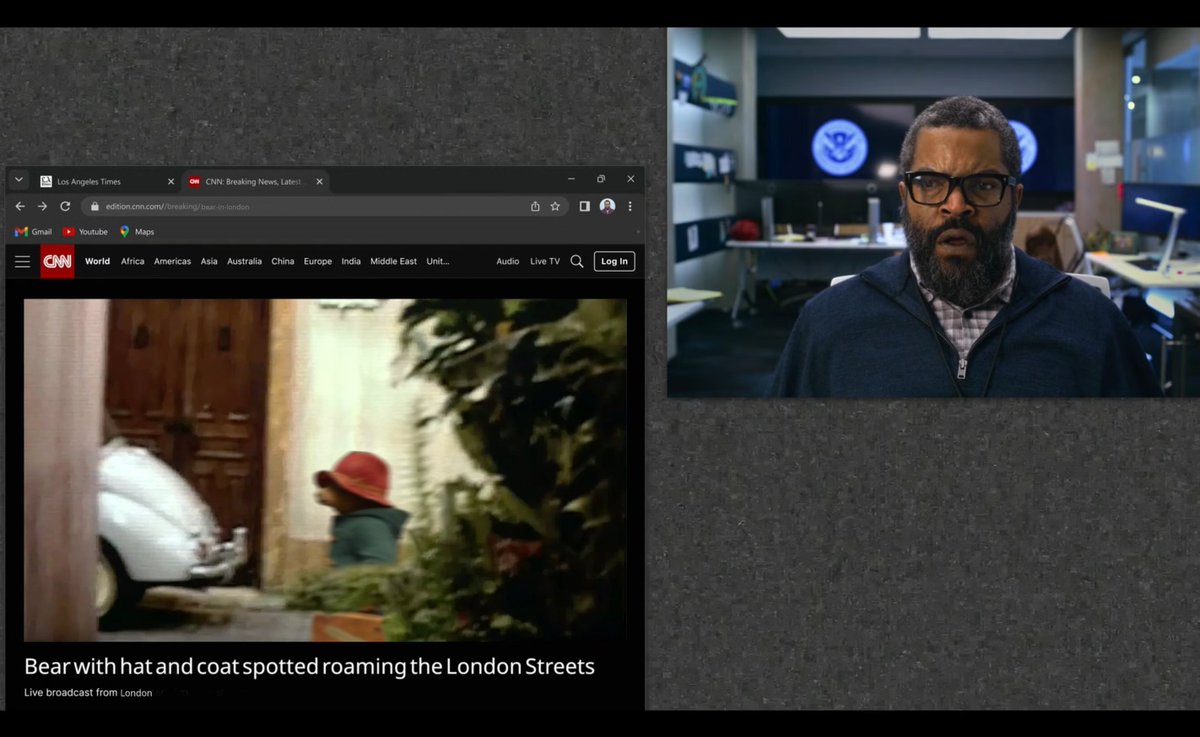Image resolution: width=1200 pixels, height=737 pixels.
Task: Open the Chrome hamburger sidebar menu on CNN
Action: (x=22, y=261)
